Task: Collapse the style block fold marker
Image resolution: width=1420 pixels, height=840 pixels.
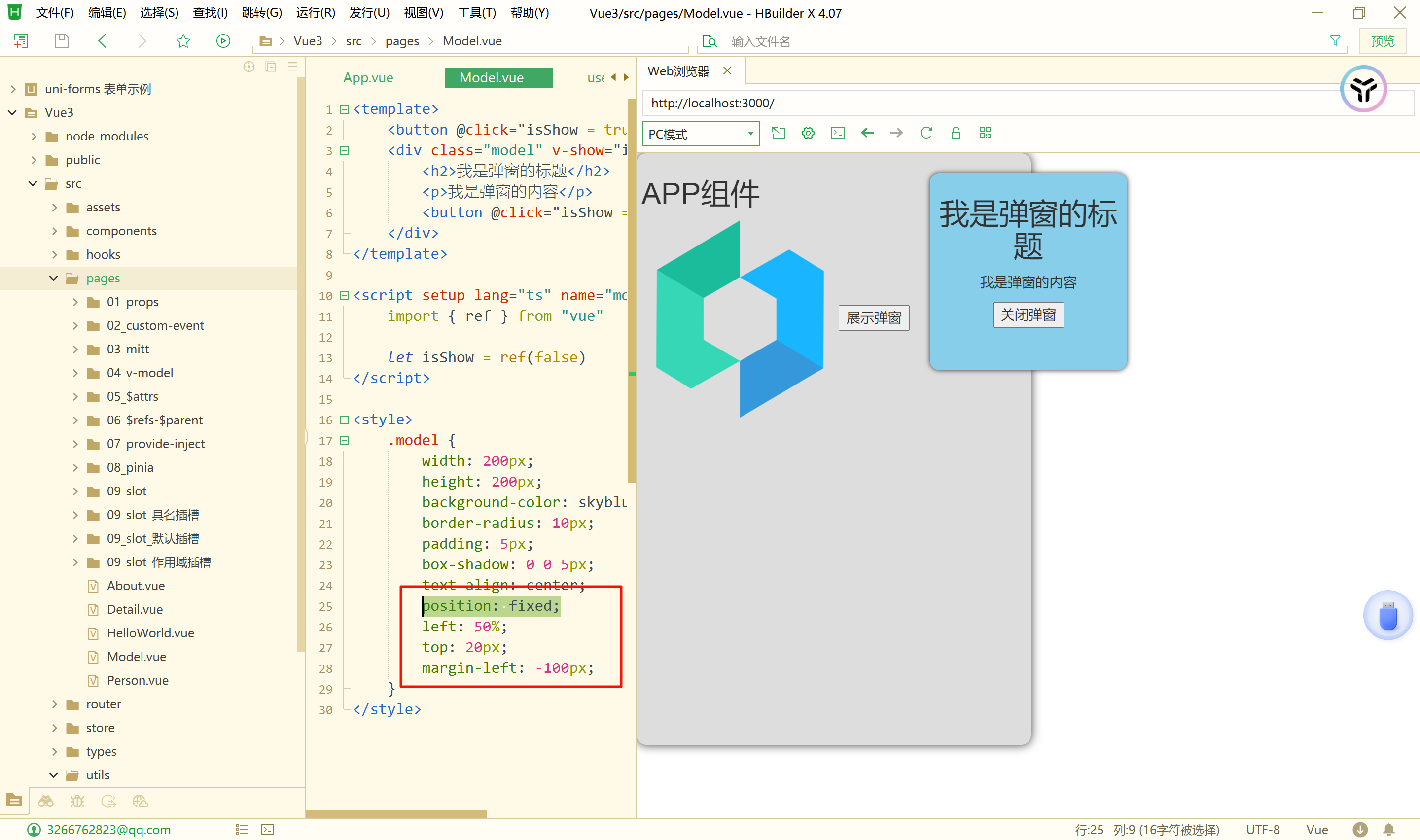Action: (344, 420)
